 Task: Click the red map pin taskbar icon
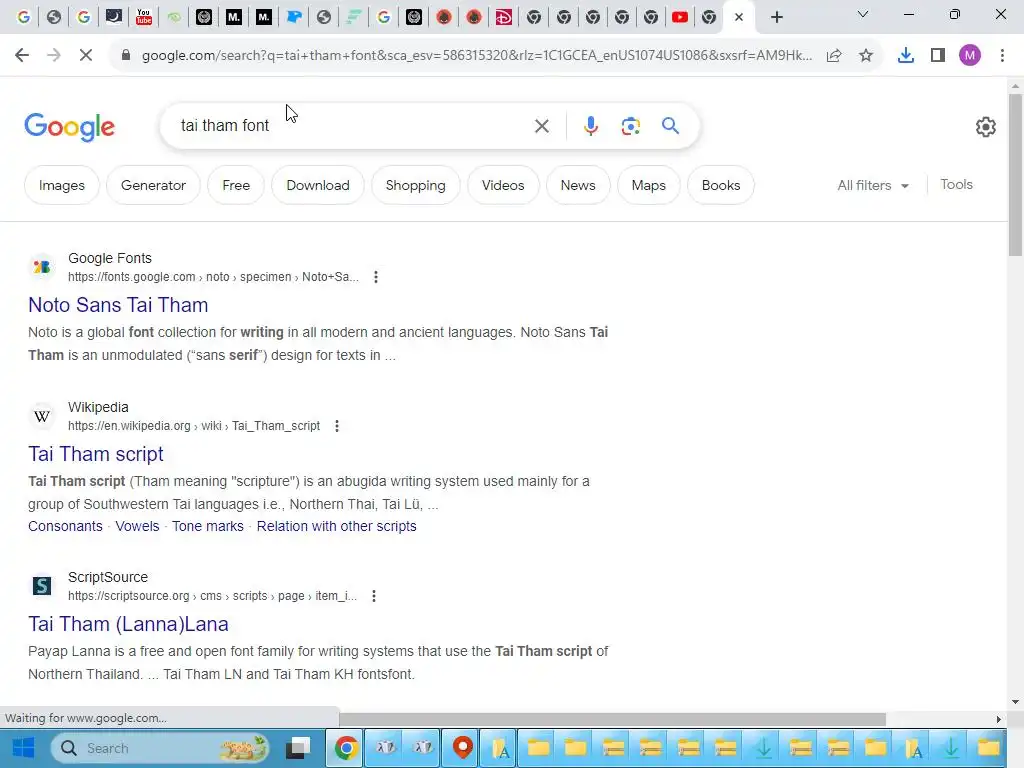click(x=462, y=748)
